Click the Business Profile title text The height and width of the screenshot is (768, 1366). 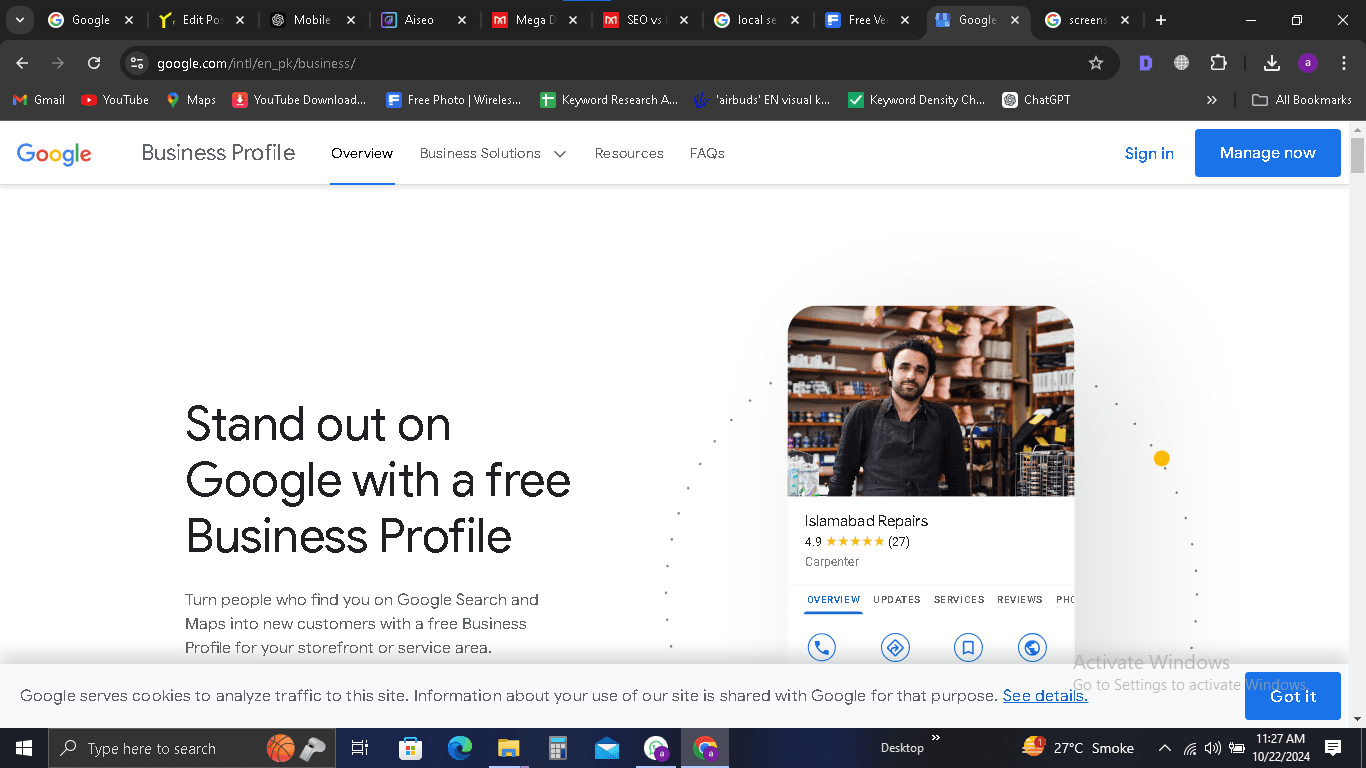pyautogui.click(x=218, y=153)
